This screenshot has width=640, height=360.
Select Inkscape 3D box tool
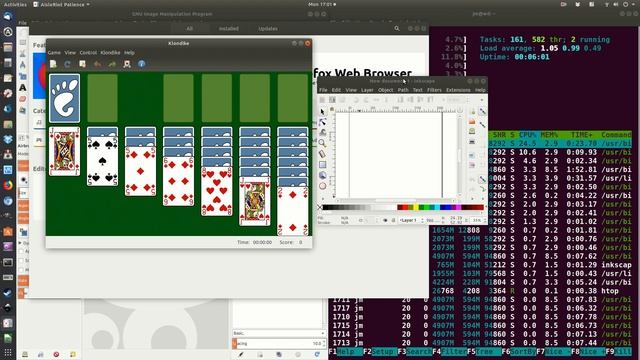click(322, 175)
